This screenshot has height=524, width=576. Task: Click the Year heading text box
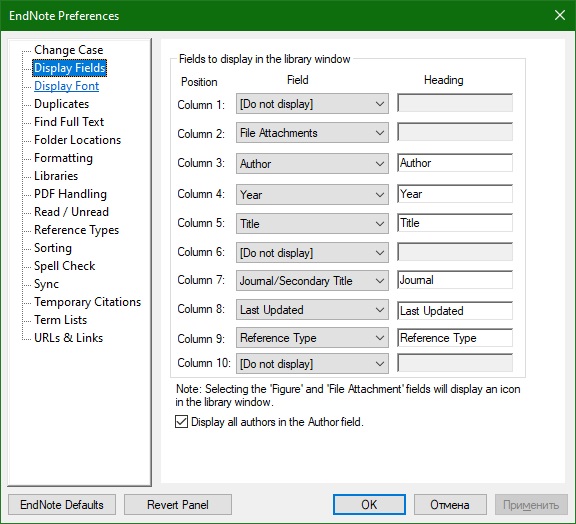(x=455, y=194)
